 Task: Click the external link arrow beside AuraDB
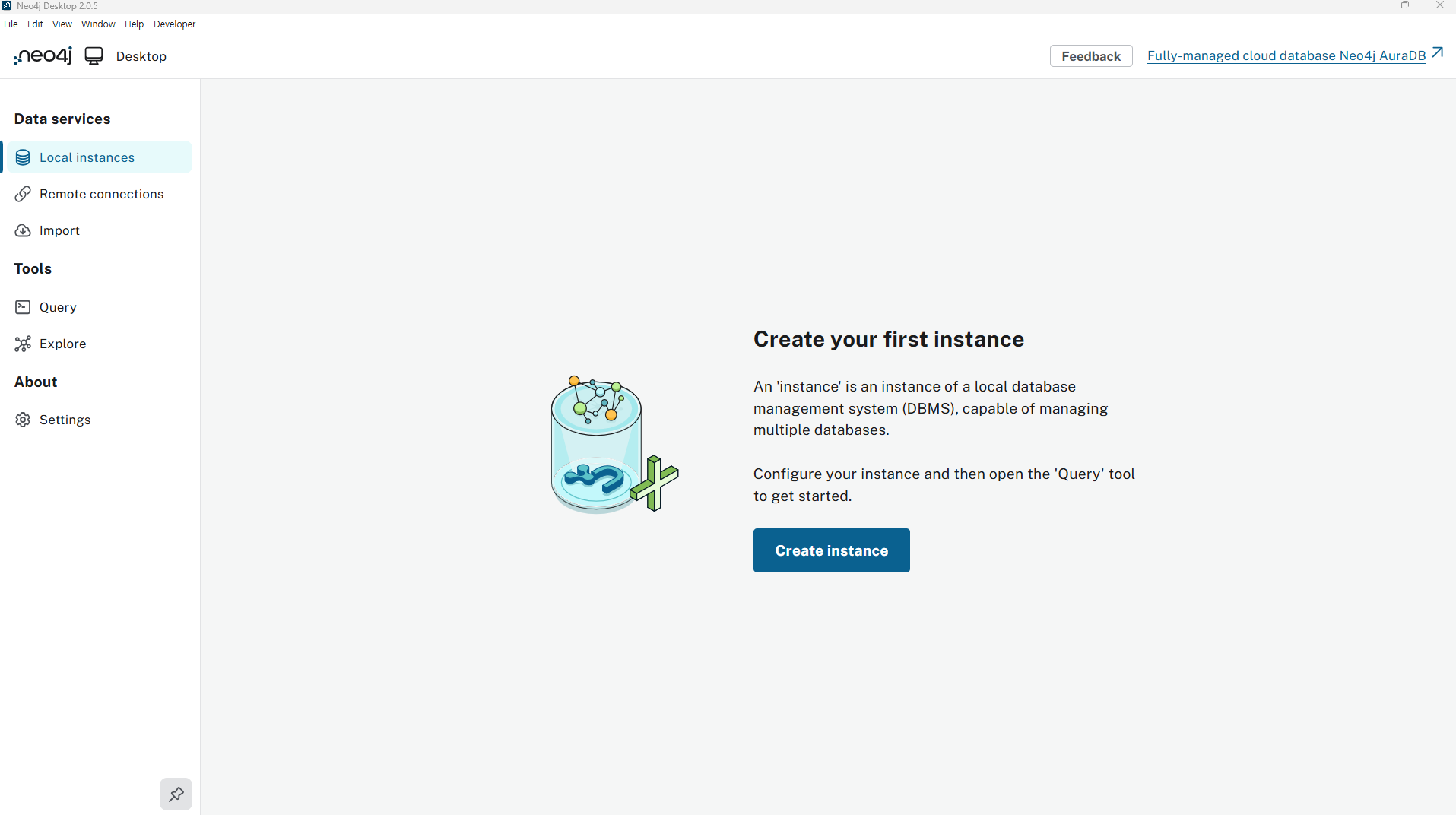[x=1437, y=53]
